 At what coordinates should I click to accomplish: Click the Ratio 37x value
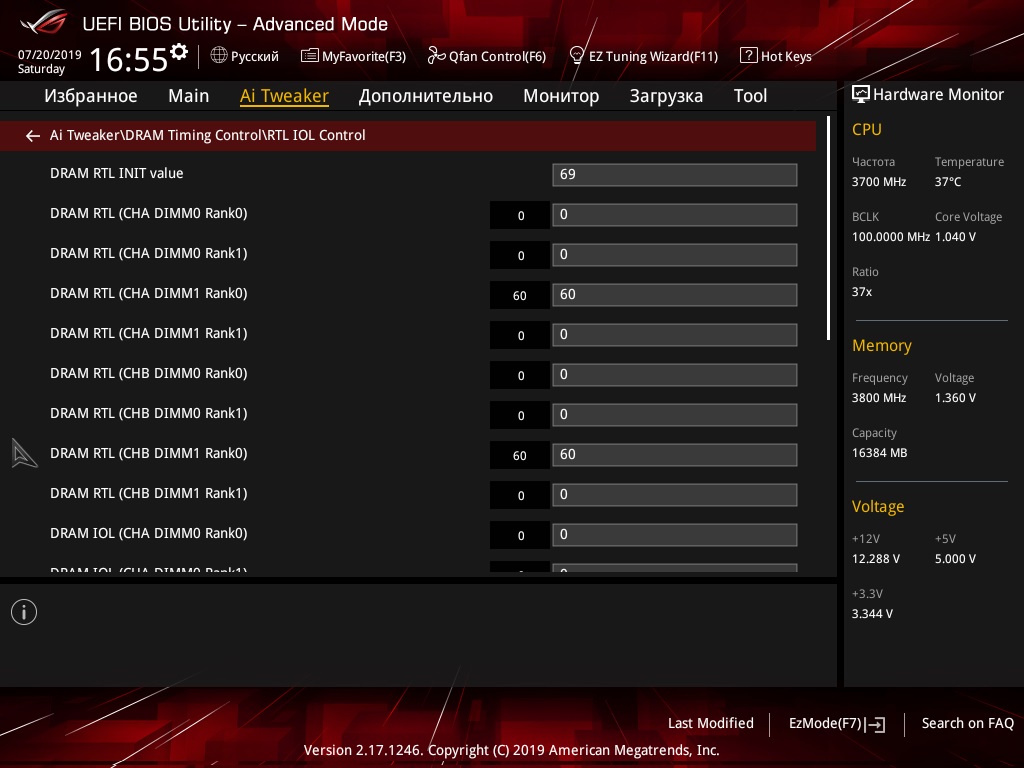tap(862, 292)
